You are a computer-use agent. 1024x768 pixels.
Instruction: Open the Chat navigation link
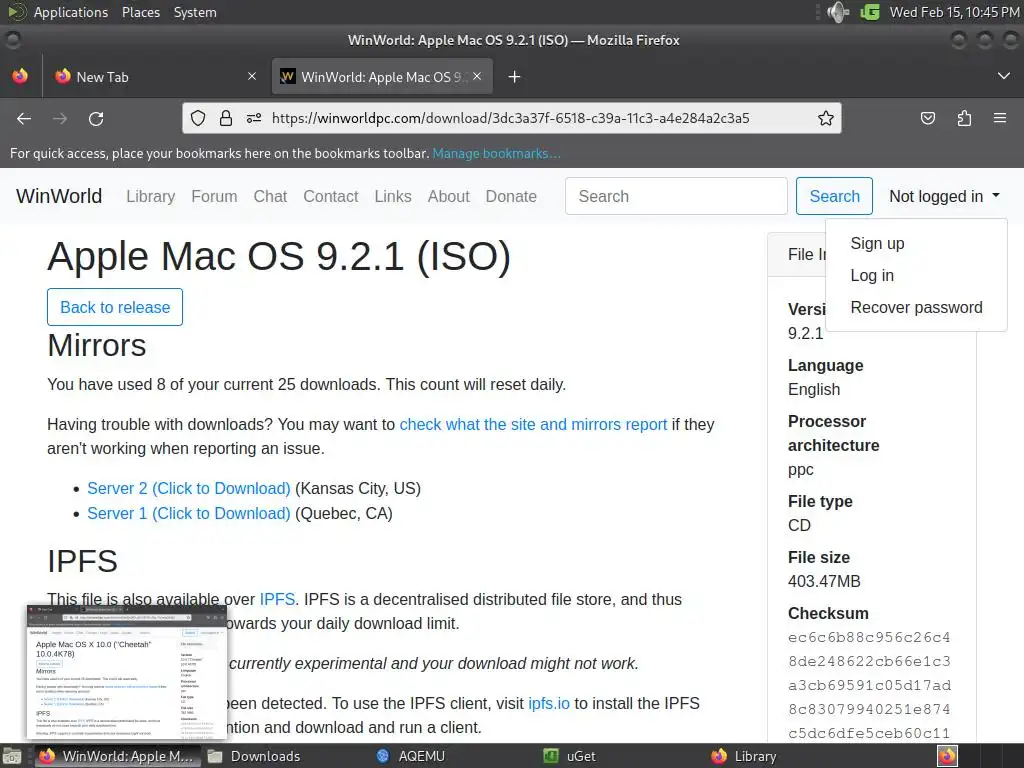[270, 197]
